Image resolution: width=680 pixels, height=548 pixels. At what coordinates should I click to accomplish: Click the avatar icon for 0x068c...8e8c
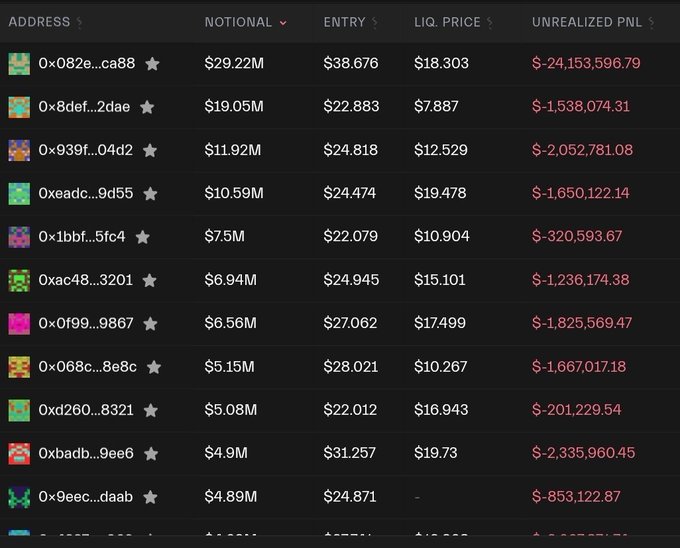coord(19,367)
